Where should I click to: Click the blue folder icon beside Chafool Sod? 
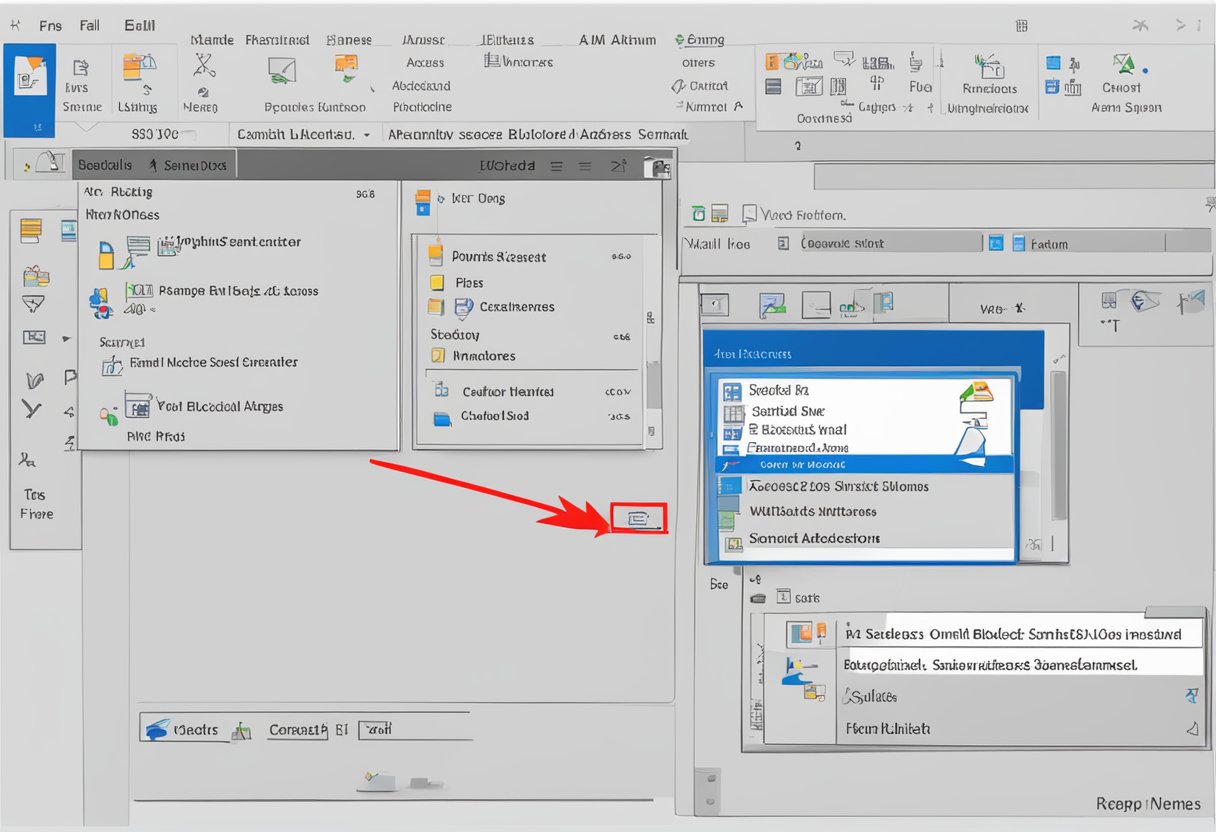442,418
